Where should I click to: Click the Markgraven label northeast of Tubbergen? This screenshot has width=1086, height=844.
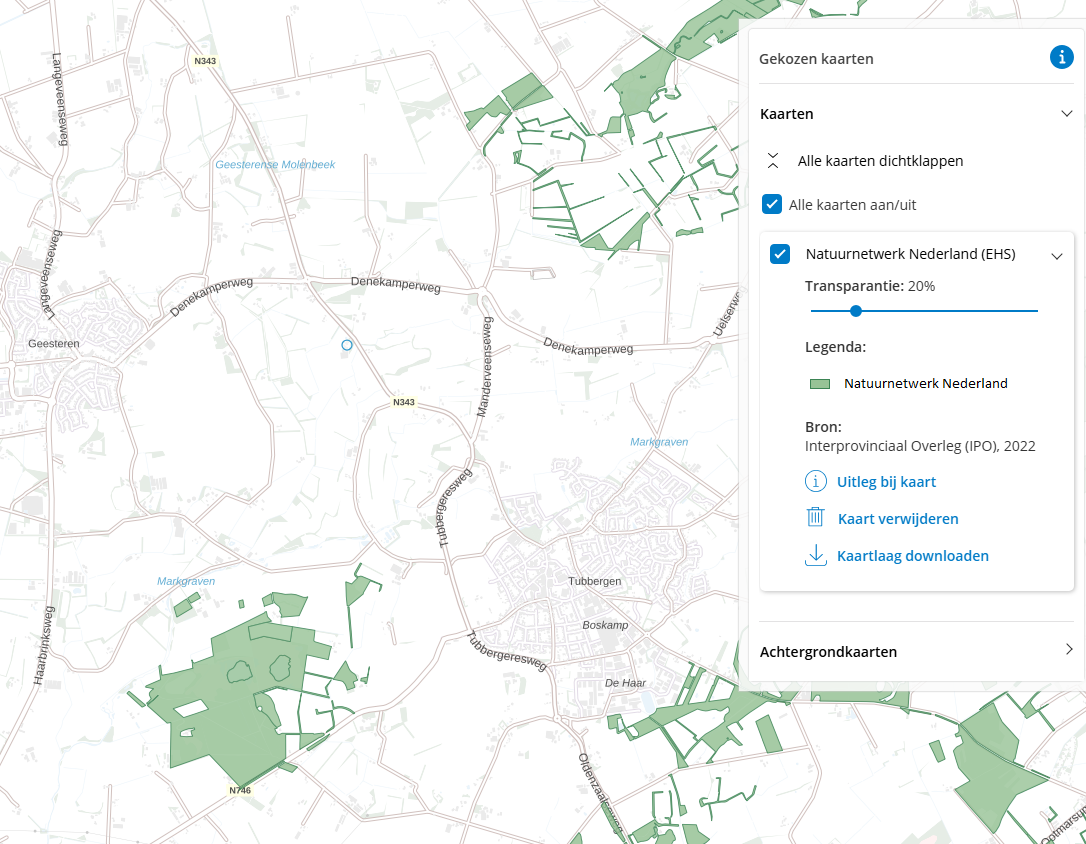pyautogui.click(x=659, y=442)
